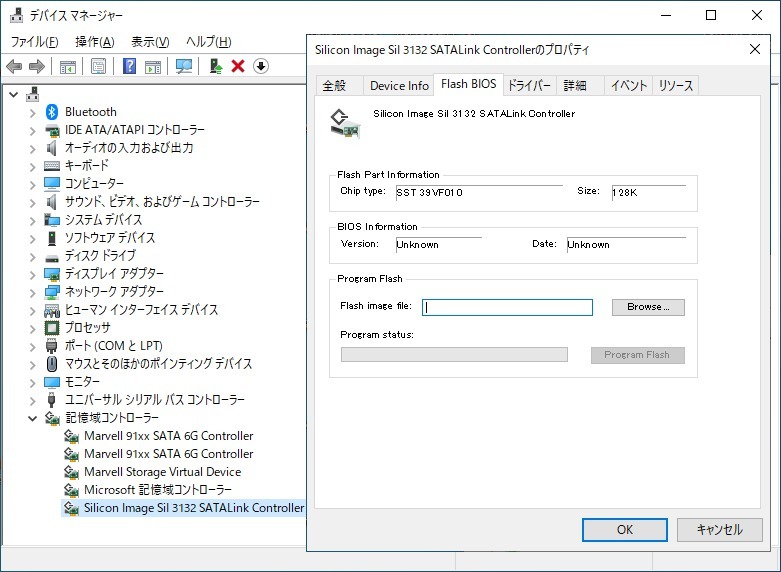Expand the サウンド、ビデオ、およびゲーム コントローラー category
This screenshot has width=781, height=572.
[32, 203]
